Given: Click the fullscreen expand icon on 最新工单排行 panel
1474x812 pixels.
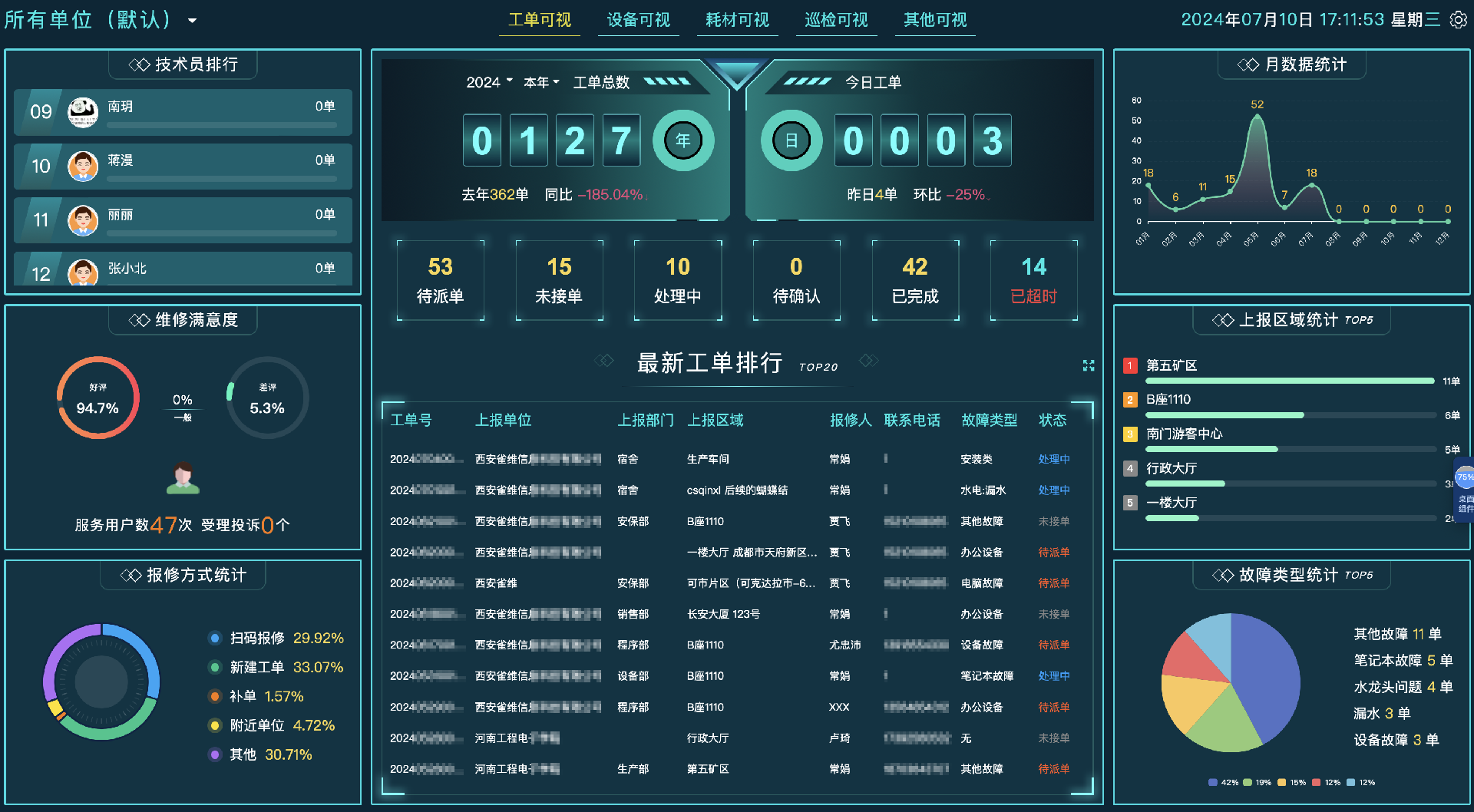Looking at the screenshot, I should [1088, 366].
